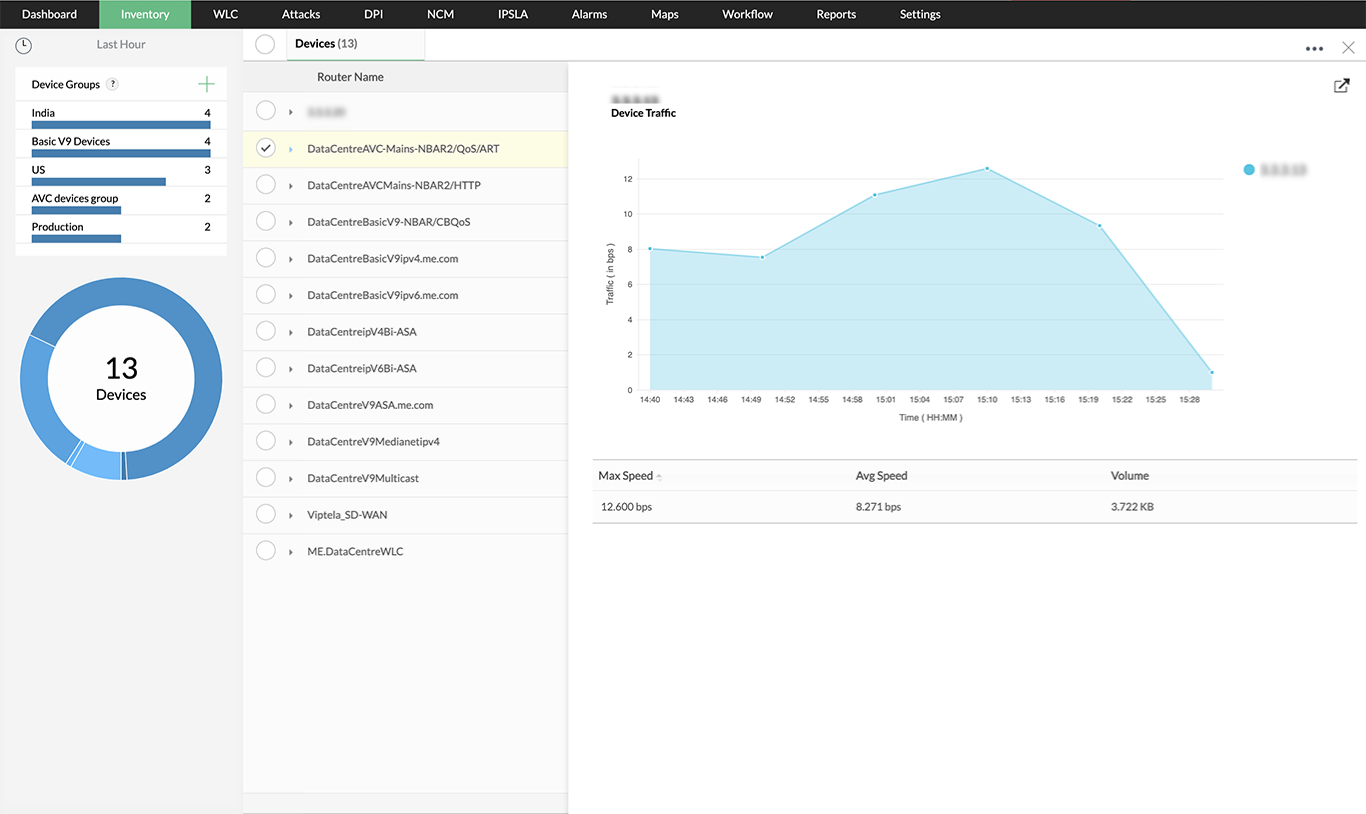Open device traffic in pop-out view
Screen dimensions: 1366x814
(x=1342, y=86)
